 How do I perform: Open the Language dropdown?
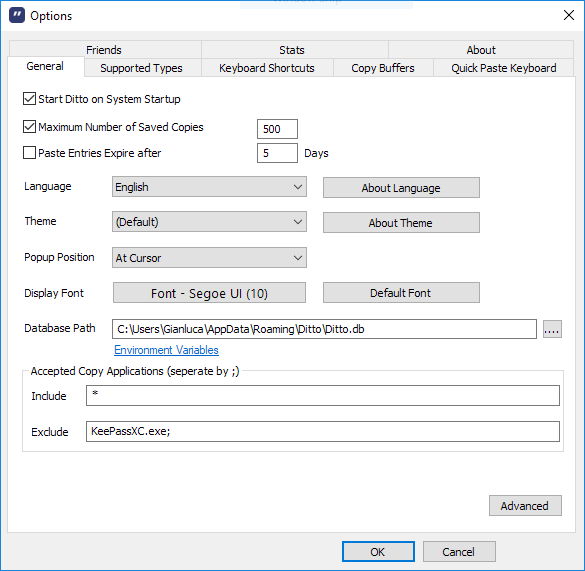(x=209, y=187)
